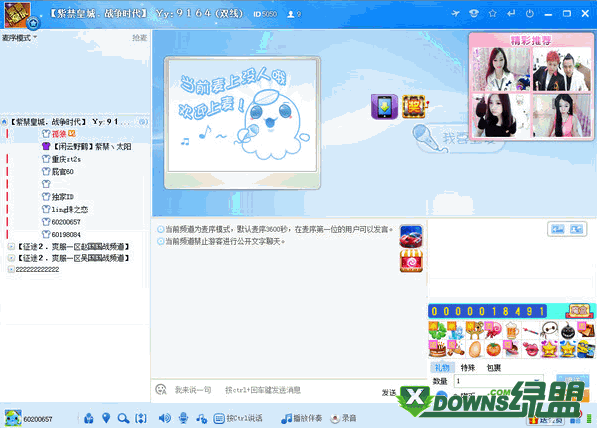The height and width of the screenshot is (428, 597).
Task: Click the airplane icon in title bar
Action: click(455, 14)
